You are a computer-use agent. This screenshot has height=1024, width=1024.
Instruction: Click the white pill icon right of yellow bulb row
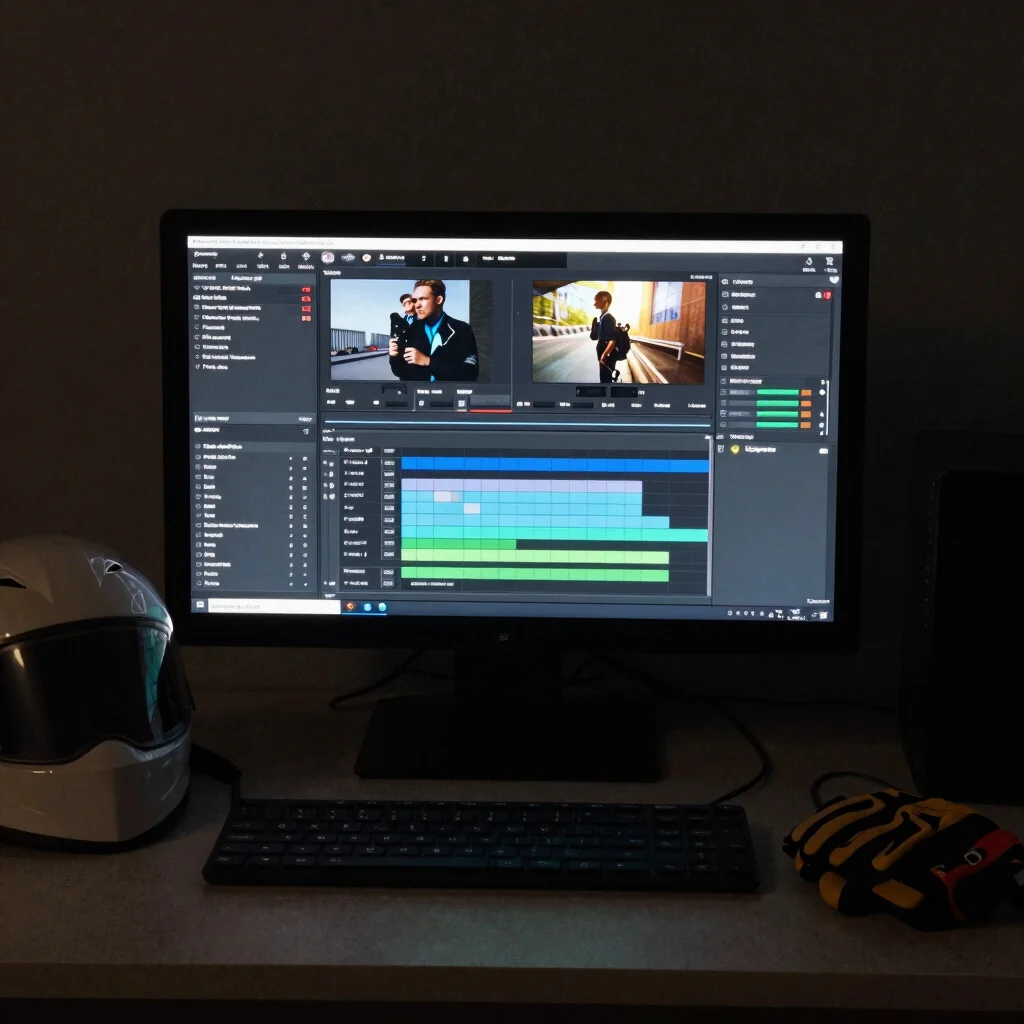pyautogui.click(x=824, y=451)
